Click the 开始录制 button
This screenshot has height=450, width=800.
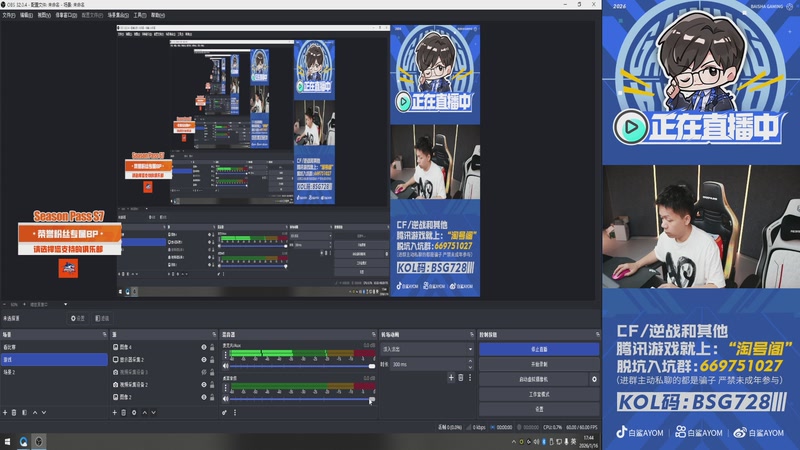point(539,364)
